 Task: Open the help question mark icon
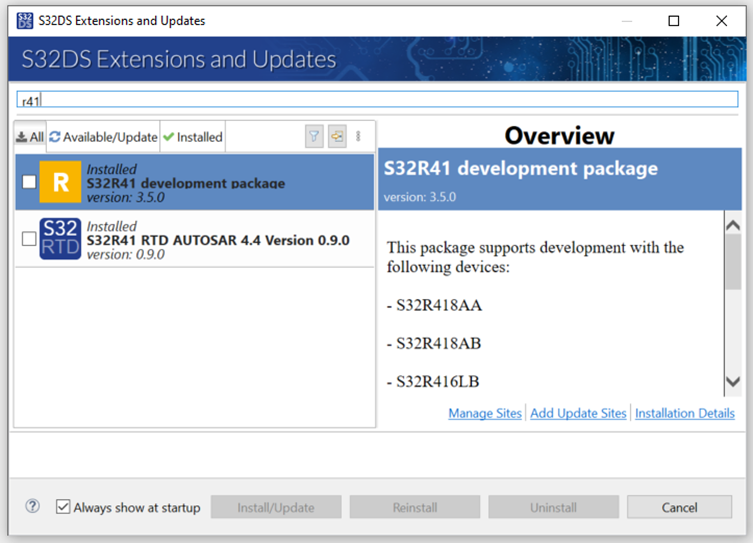[x=33, y=506]
